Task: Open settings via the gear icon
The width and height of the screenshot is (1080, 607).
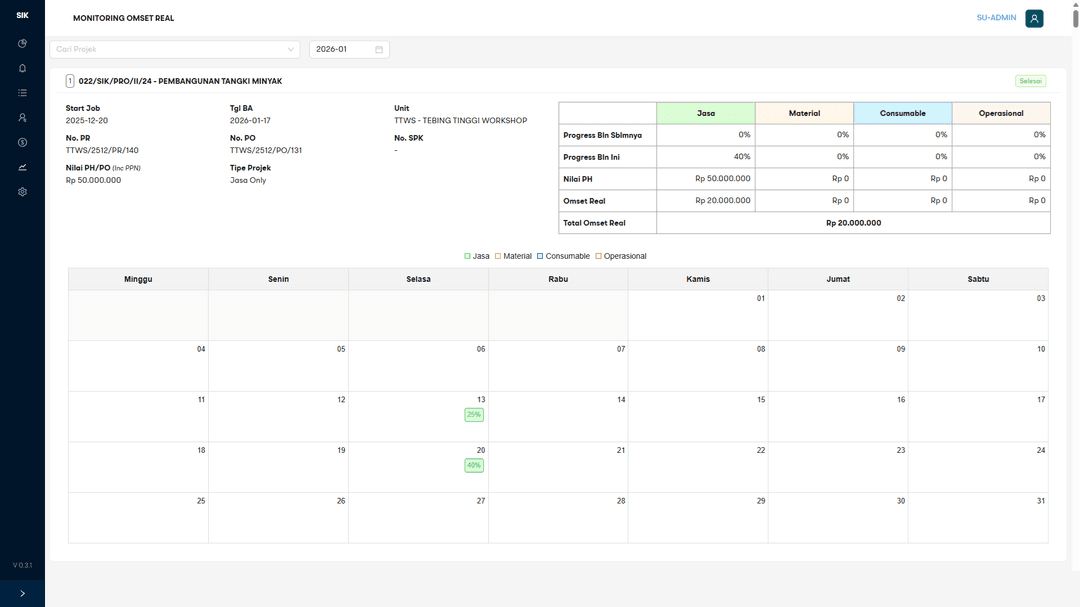Action: click(22, 192)
